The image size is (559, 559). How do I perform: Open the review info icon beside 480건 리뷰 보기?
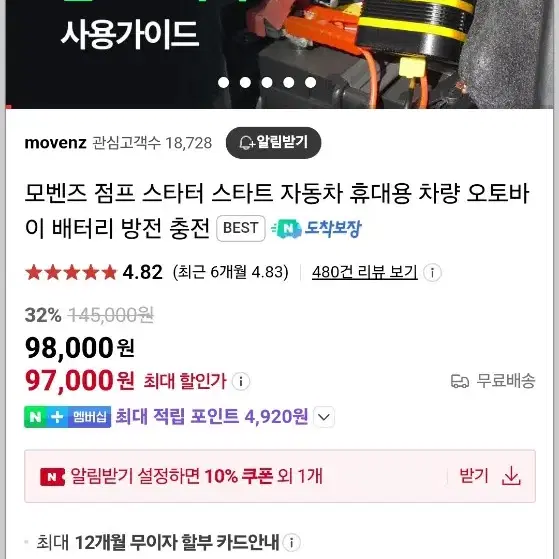pyautogui.click(x=432, y=273)
